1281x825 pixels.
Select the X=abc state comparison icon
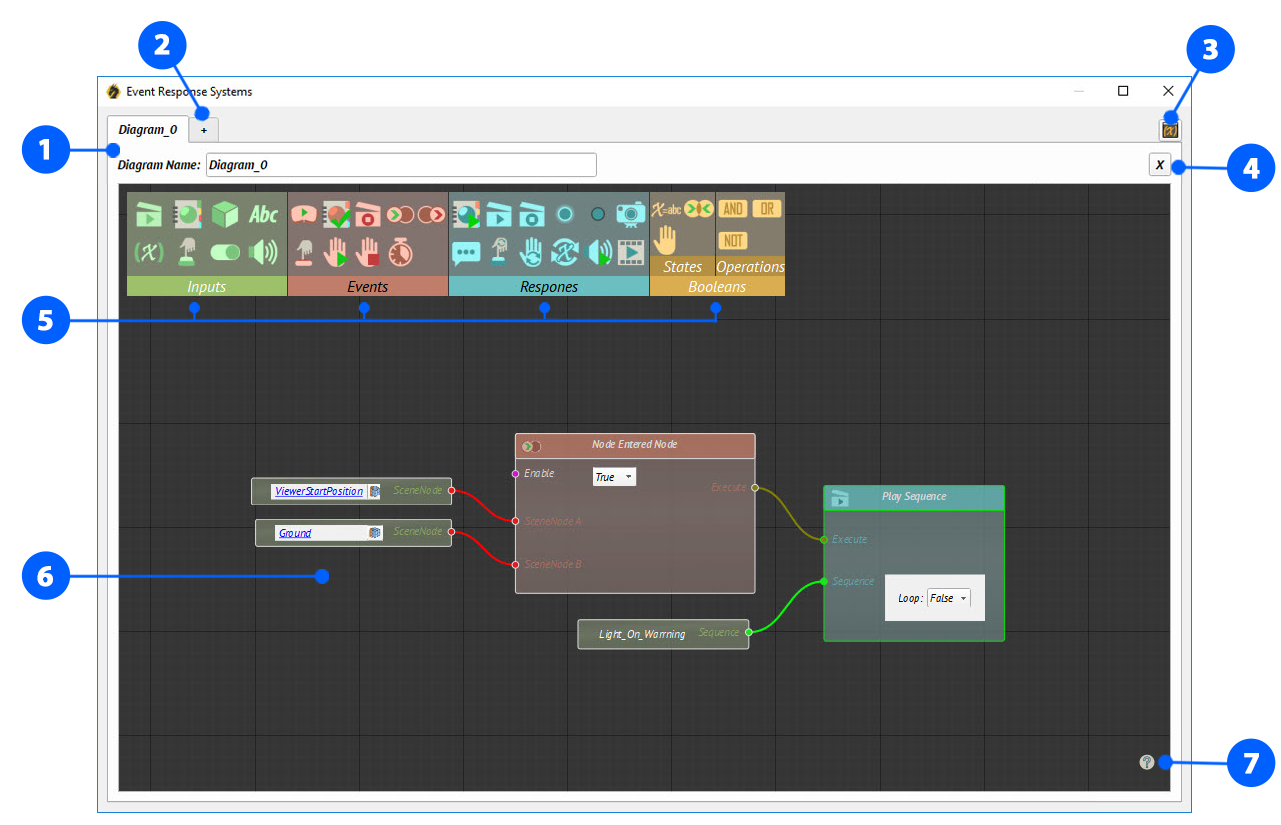[x=666, y=209]
